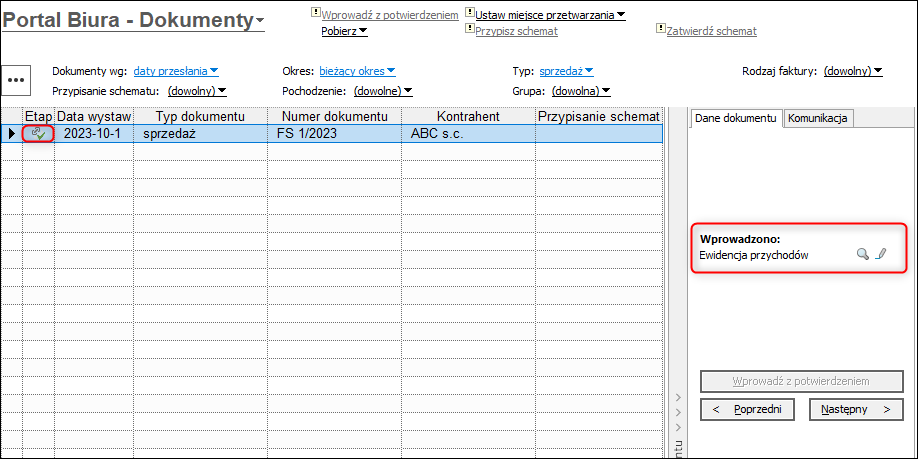Open the Okres bieżący okres dropdown

pos(358,71)
